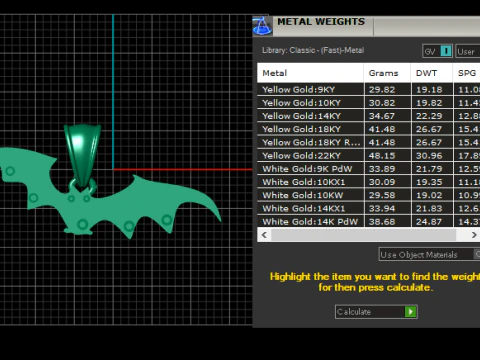Screen dimensions: 480x360
Task: Sort by the Grams column header
Action: point(387,73)
